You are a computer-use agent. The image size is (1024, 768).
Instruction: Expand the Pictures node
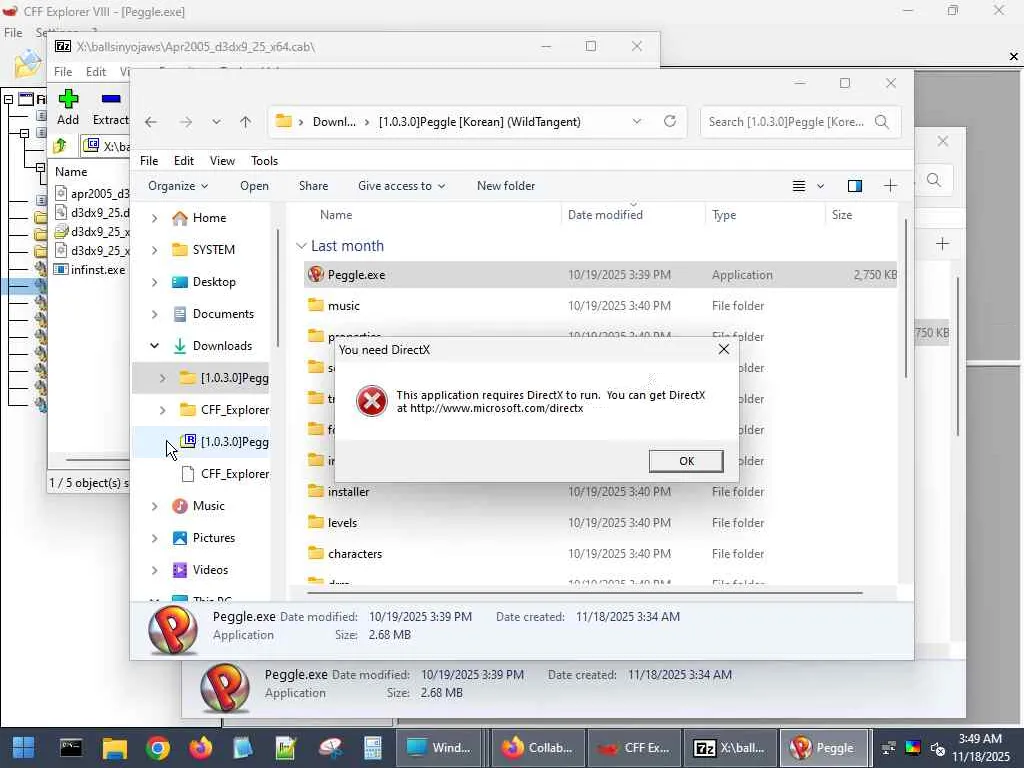[x=154, y=538]
